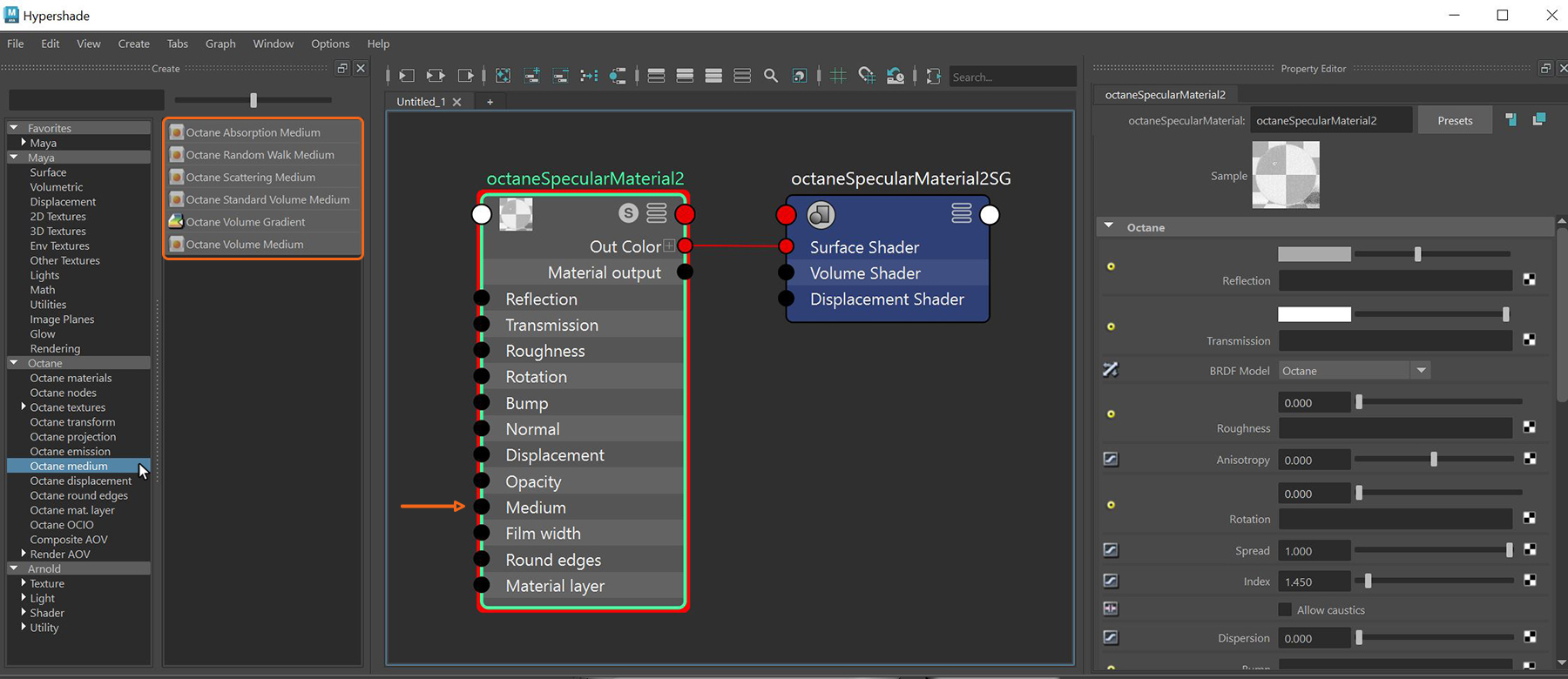1568x679 pixels.
Task: Collapse the Octane section in Property Editor
Action: 1109,225
